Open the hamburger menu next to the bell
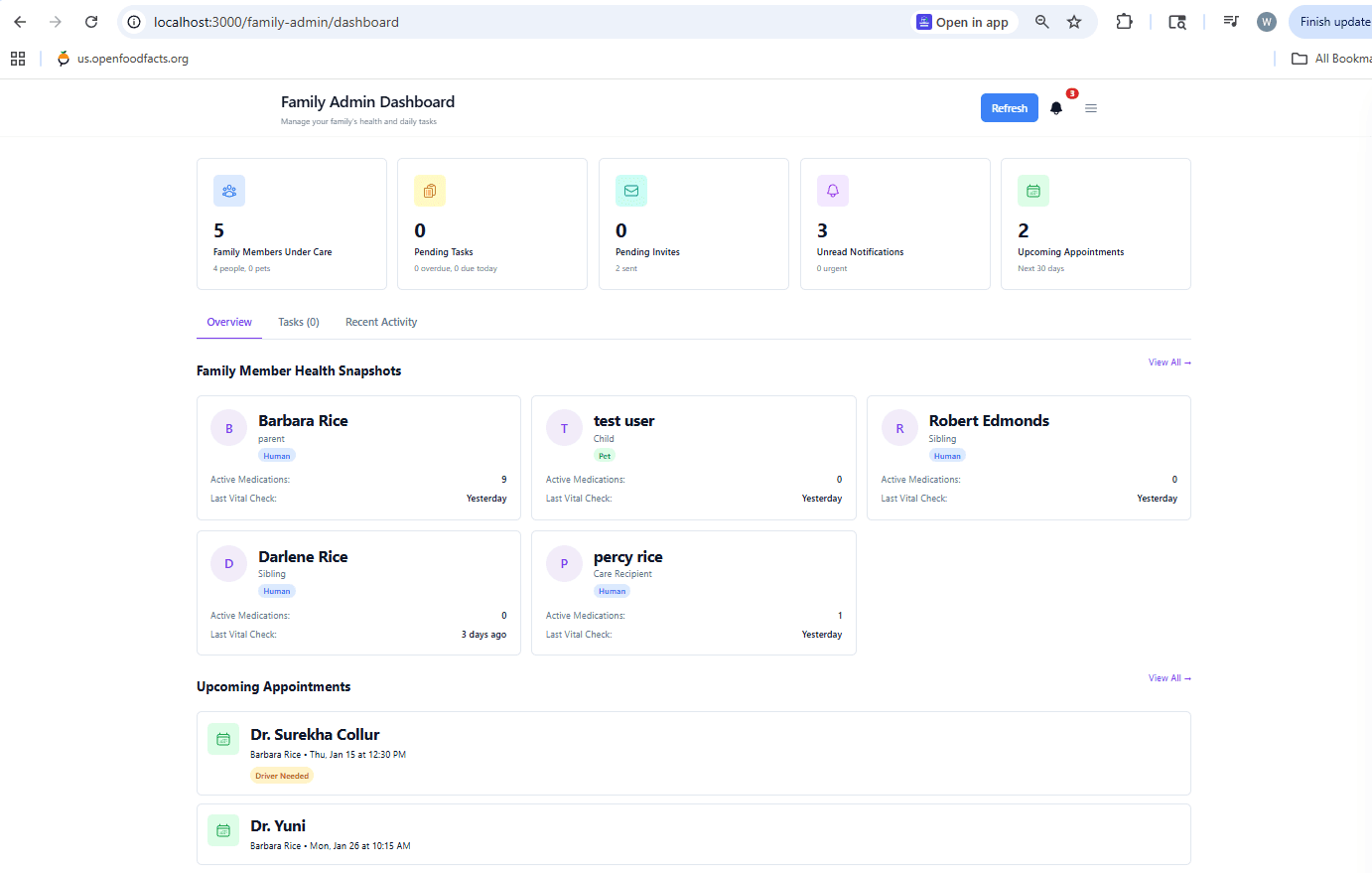The height and width of the screenshot is (873, 1372). pos(1091,108)
